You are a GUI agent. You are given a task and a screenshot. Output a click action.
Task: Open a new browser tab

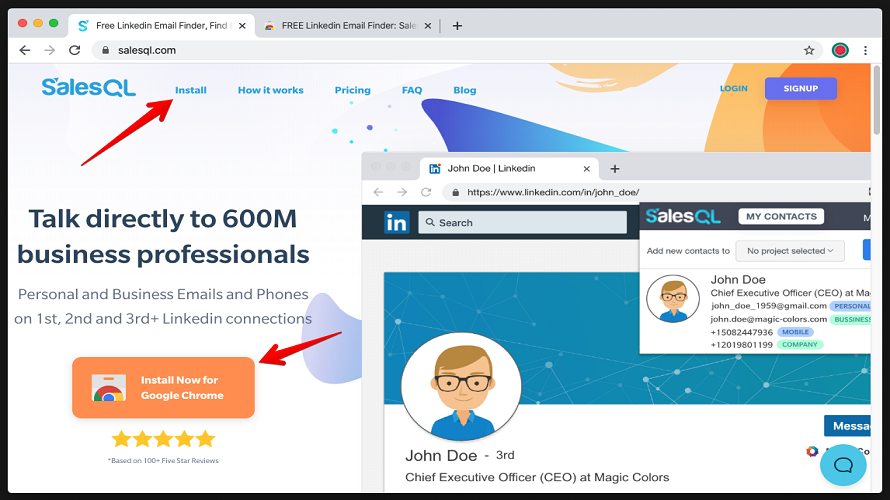pyautogui.click(x=457, y=26)
